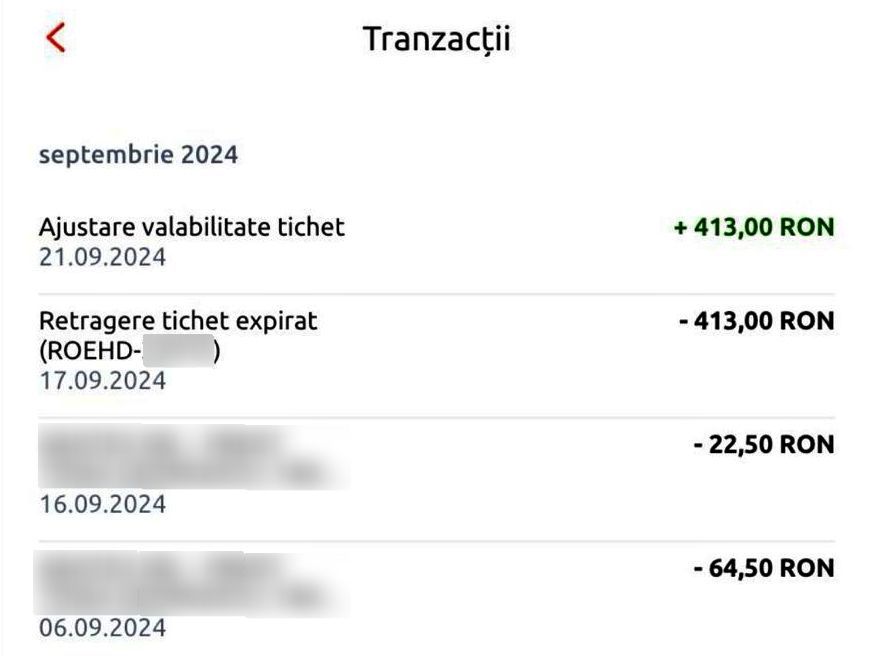The width and height of the screenshot is (875, 656).
Task: Open the Retragere tichet expirat transaction
Action: coord(177,321)
